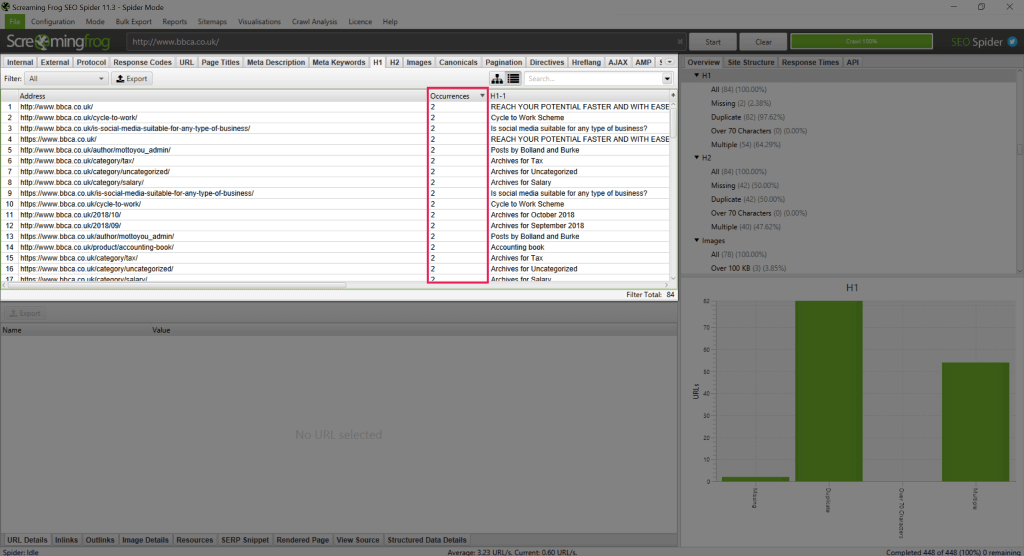Click the crawl progress bar at 100%
This screenshot has height=556, width=1024.
click(861, 41)
